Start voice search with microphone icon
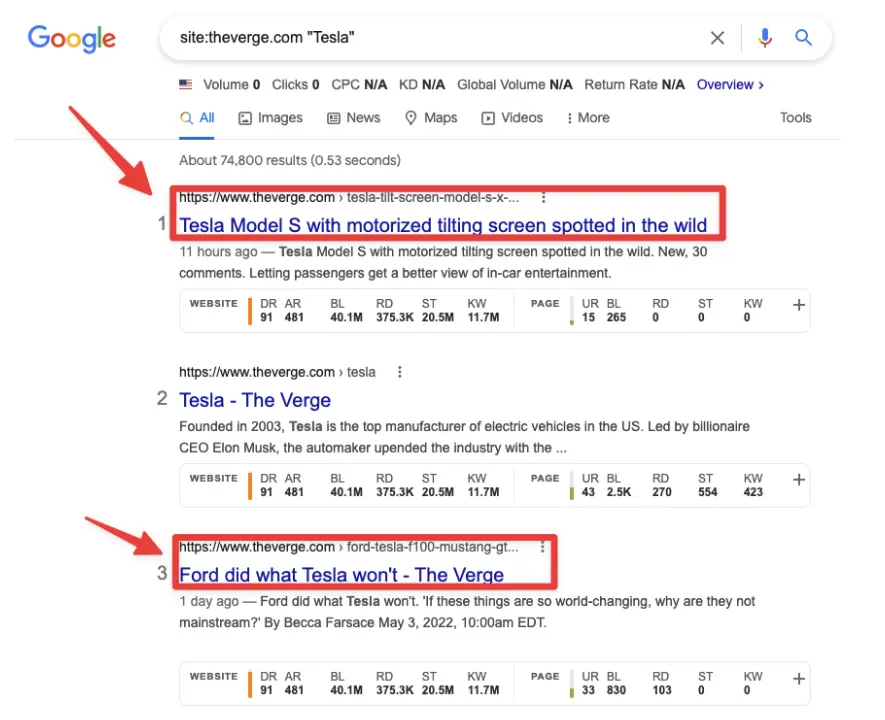This screenshot has width=885, height=720. pyautogui.click(x=765, y=38)
